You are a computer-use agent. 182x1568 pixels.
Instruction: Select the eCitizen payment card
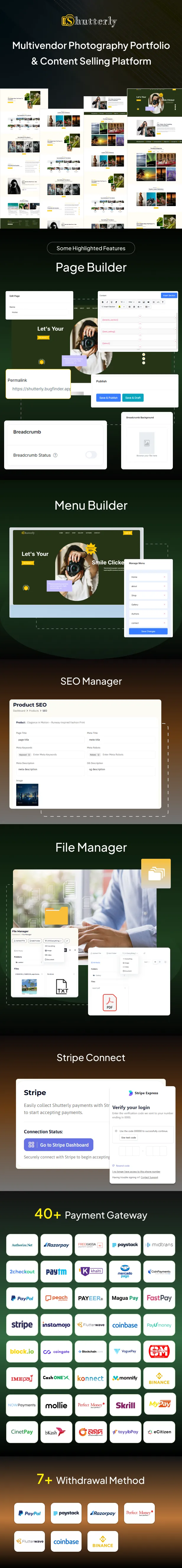coord(159,1432)
